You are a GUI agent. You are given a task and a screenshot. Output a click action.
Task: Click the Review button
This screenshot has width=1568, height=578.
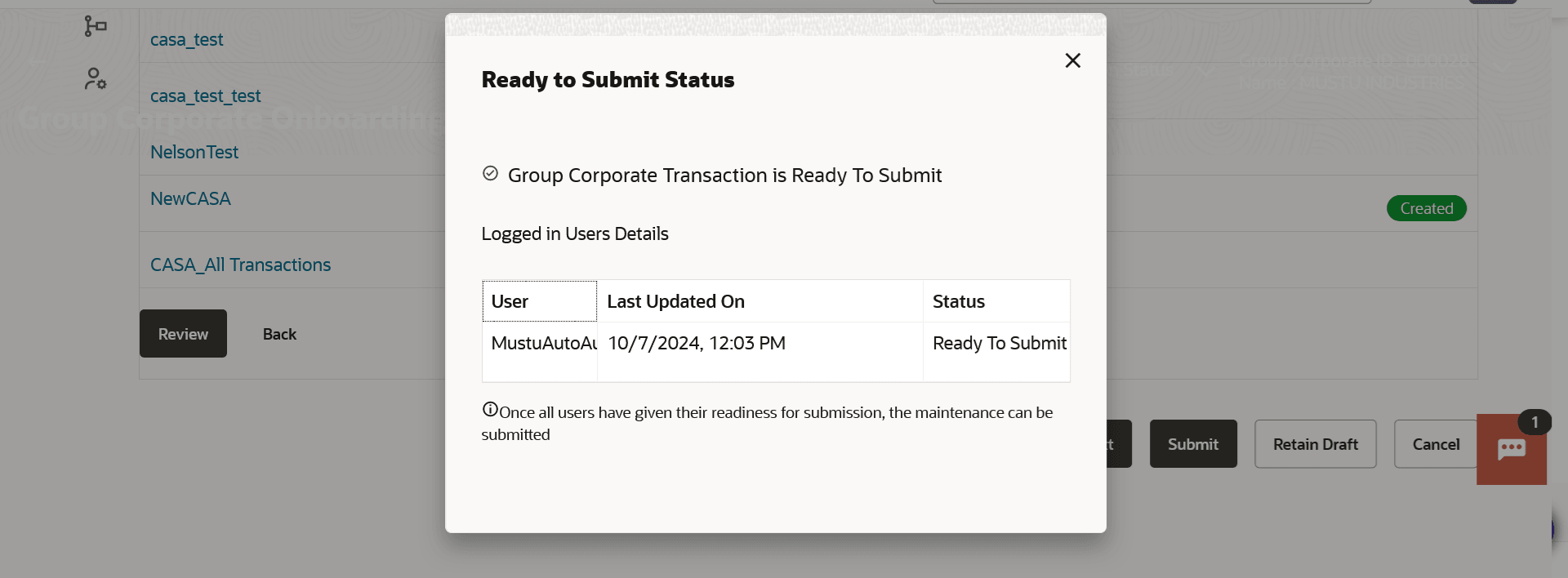183,334
